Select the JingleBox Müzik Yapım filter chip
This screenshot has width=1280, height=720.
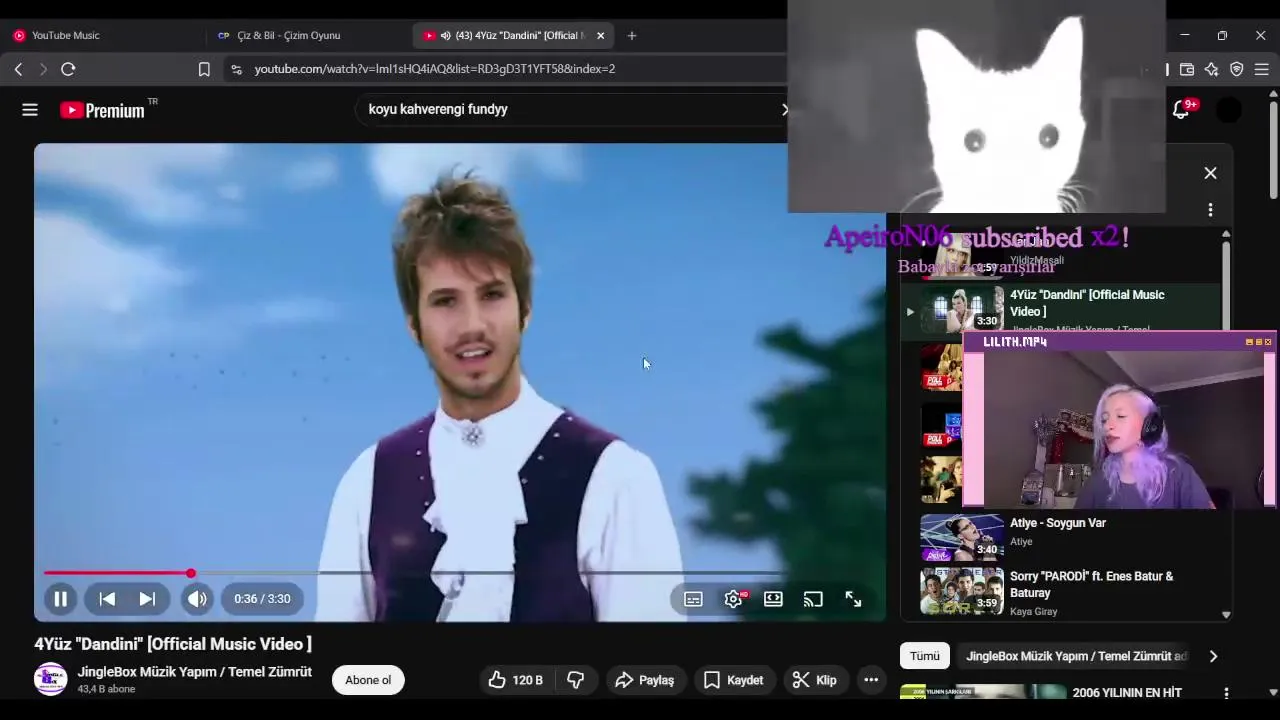pyautogui.click(x=1076, y=656)
